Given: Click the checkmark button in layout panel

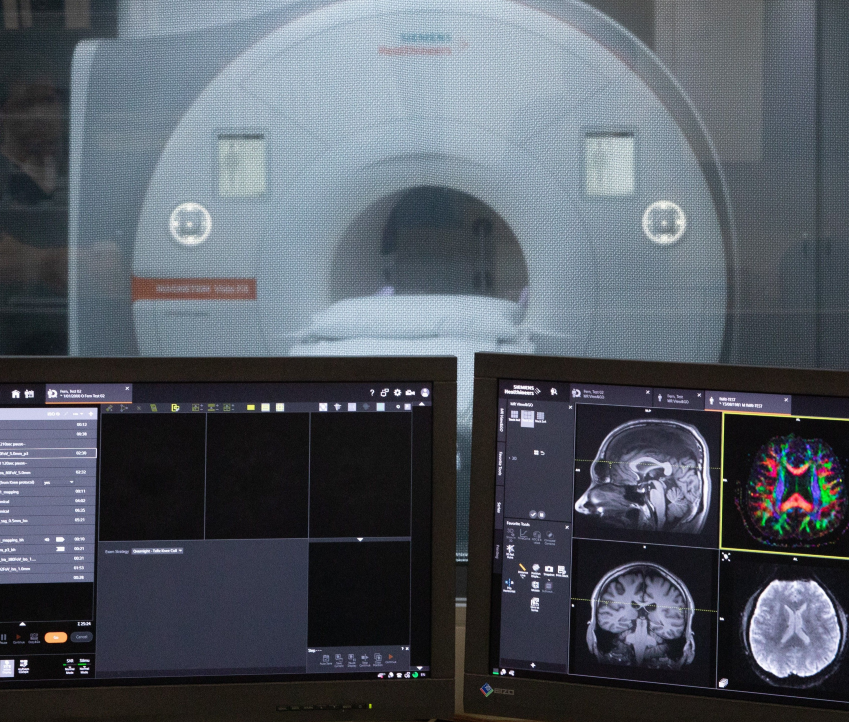Looking at the screenshot, I should (x=533, y=515).
